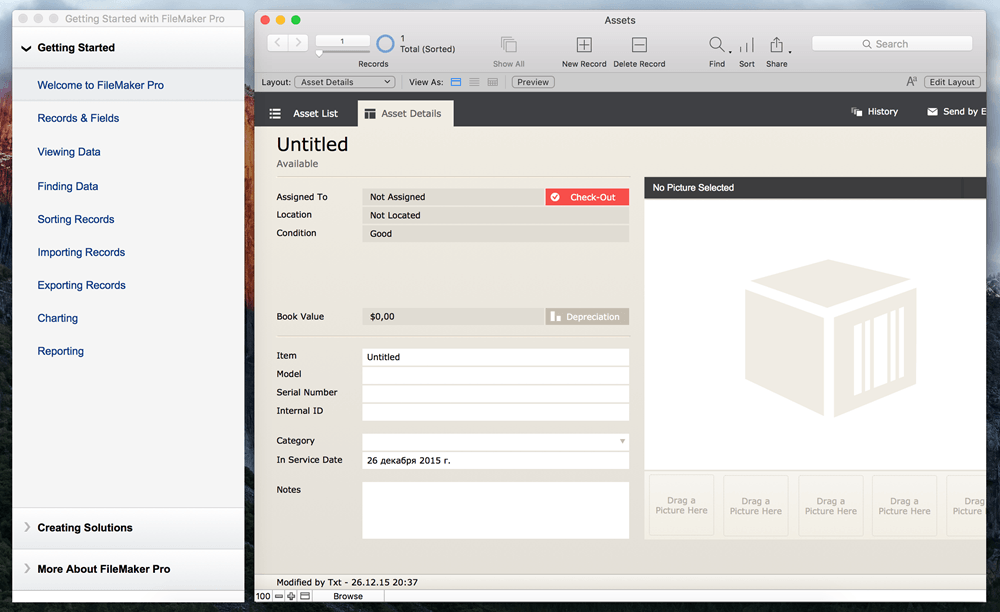Open the Share menu icon
1000x612 pixels.
pos(776,44)
